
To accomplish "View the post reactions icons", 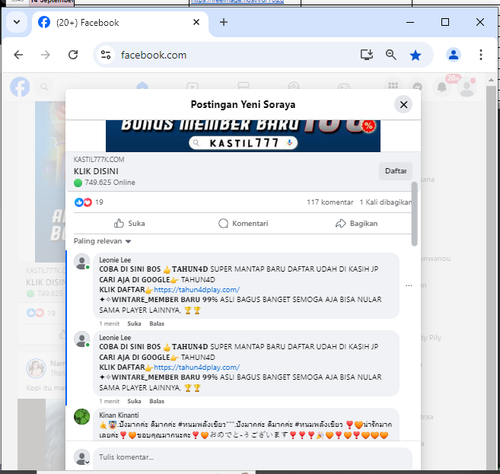I will click(83, 202).
